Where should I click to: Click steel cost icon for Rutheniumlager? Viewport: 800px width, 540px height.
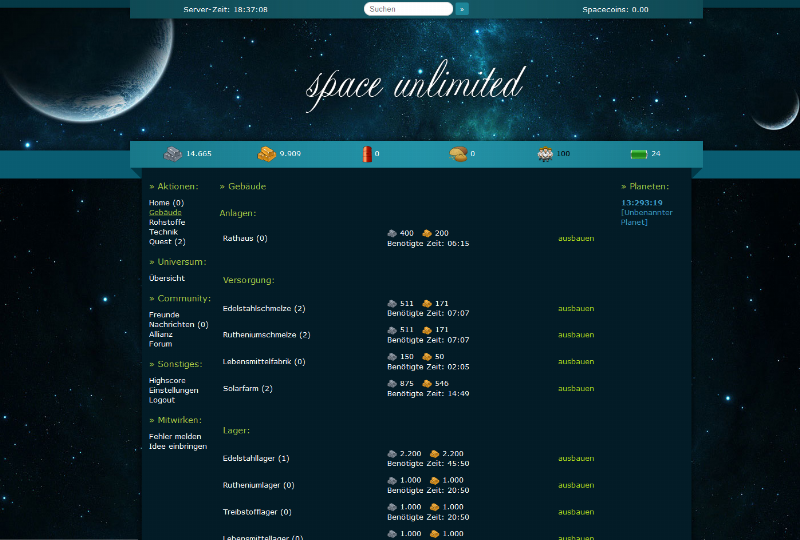point(392,480)
